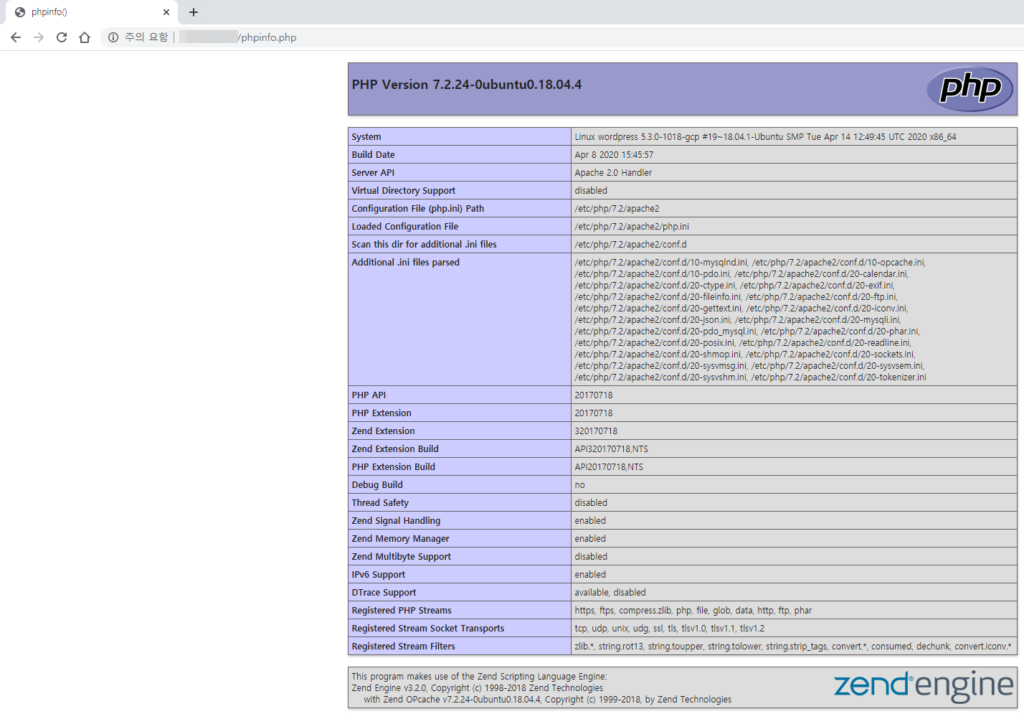
Task: Open the Zend Engine logo link
Action: pos(923,687)
